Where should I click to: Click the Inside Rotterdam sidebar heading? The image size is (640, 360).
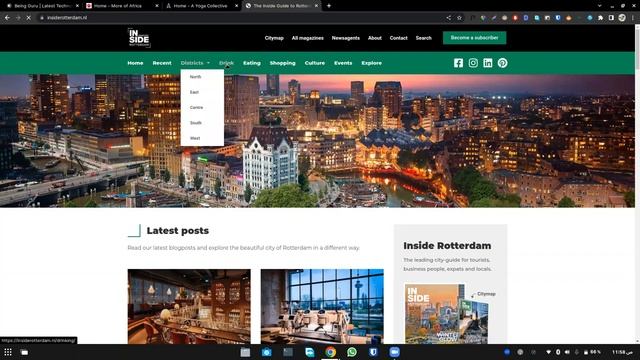click(x=447, y=246)
